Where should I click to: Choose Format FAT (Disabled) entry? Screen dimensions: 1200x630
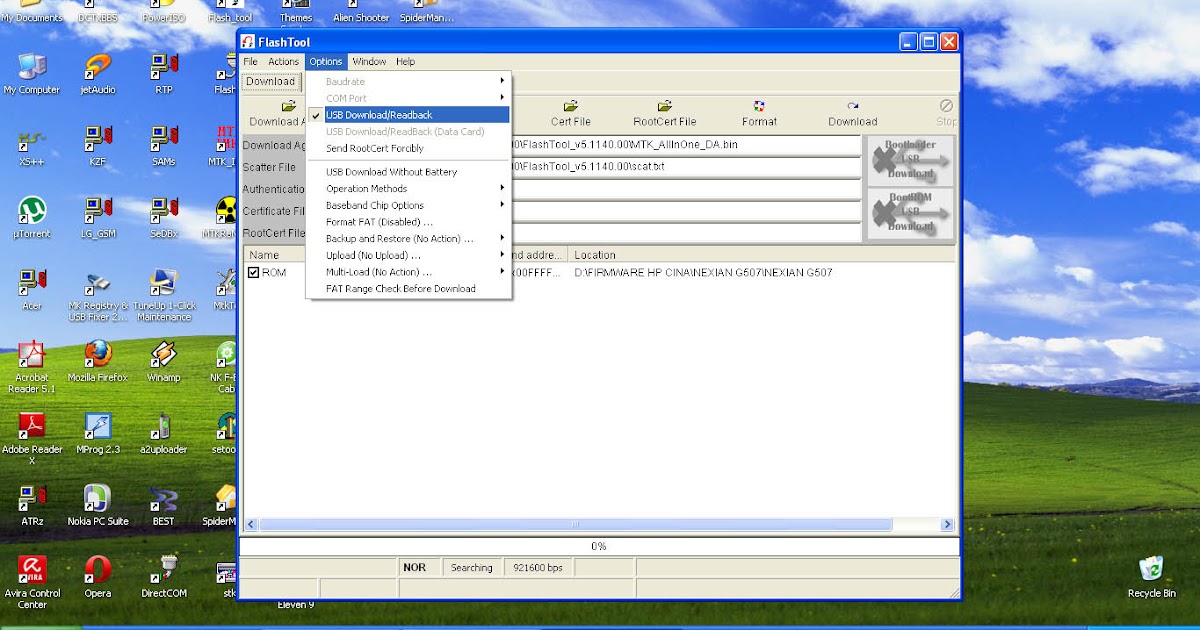(408, 222)
